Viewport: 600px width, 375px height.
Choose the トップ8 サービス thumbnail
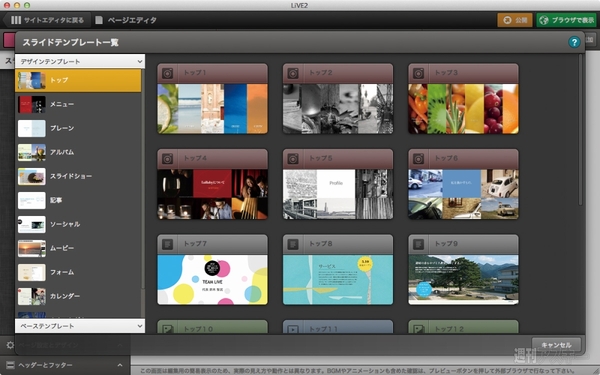[x=338, y=280]
